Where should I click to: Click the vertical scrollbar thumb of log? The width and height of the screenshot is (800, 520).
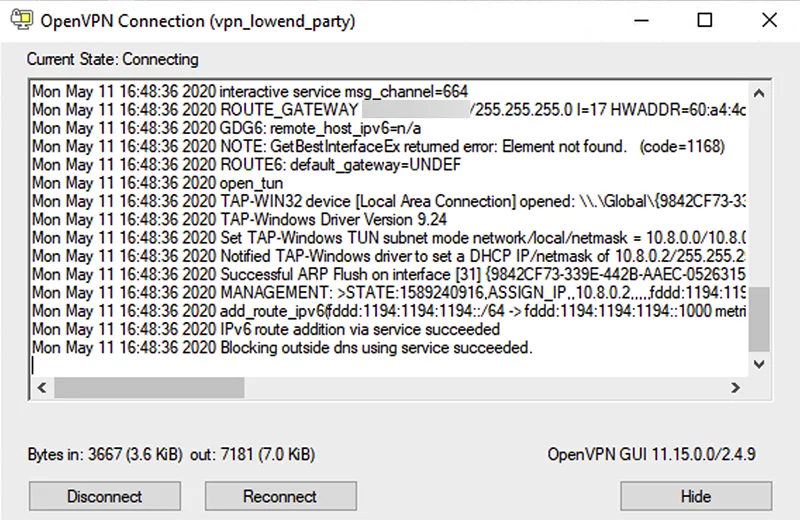759,319
